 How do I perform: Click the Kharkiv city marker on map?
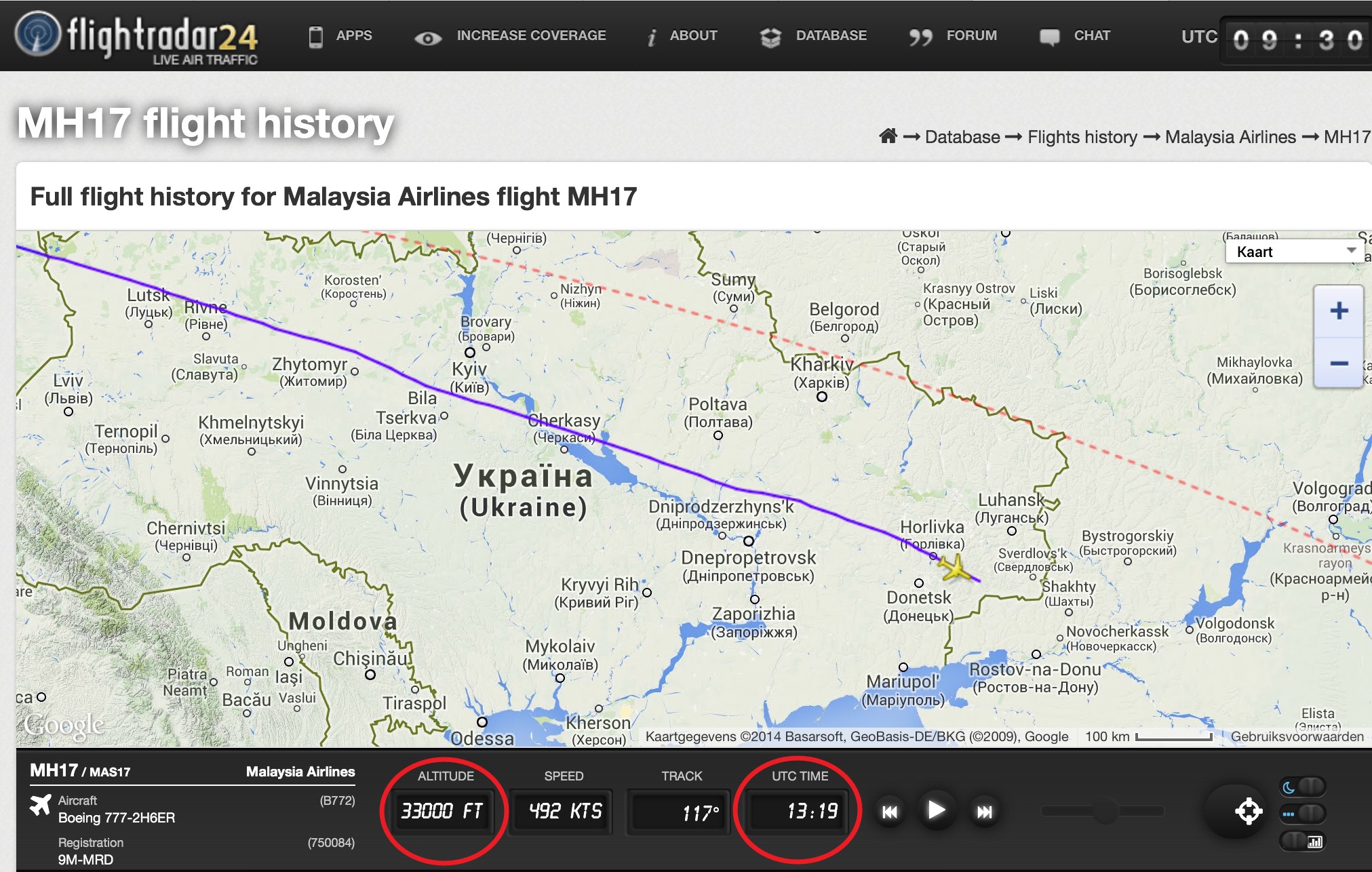click(822, 397)
